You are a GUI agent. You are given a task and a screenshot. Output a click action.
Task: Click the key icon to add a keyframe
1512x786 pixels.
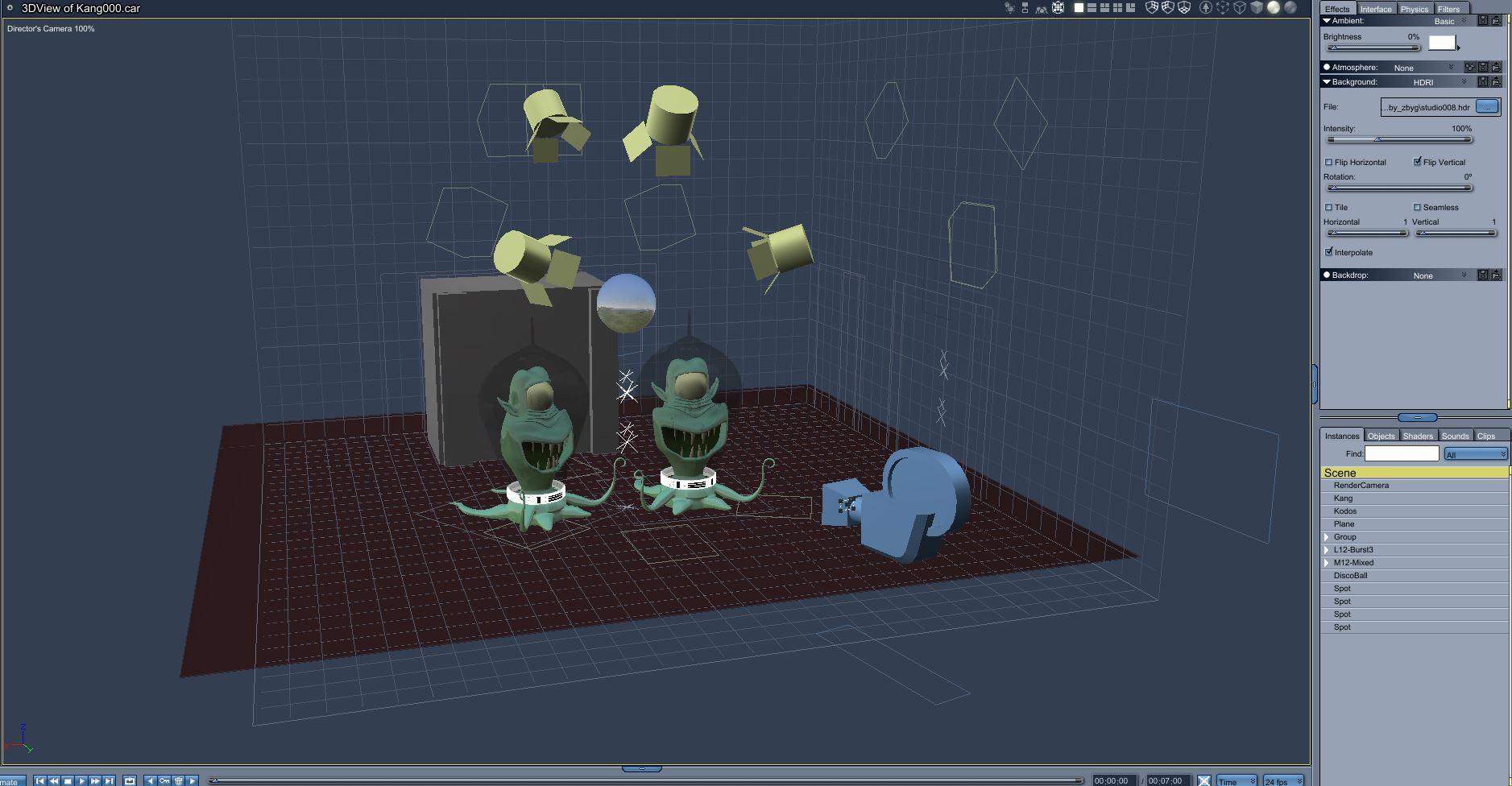[164, 780]
